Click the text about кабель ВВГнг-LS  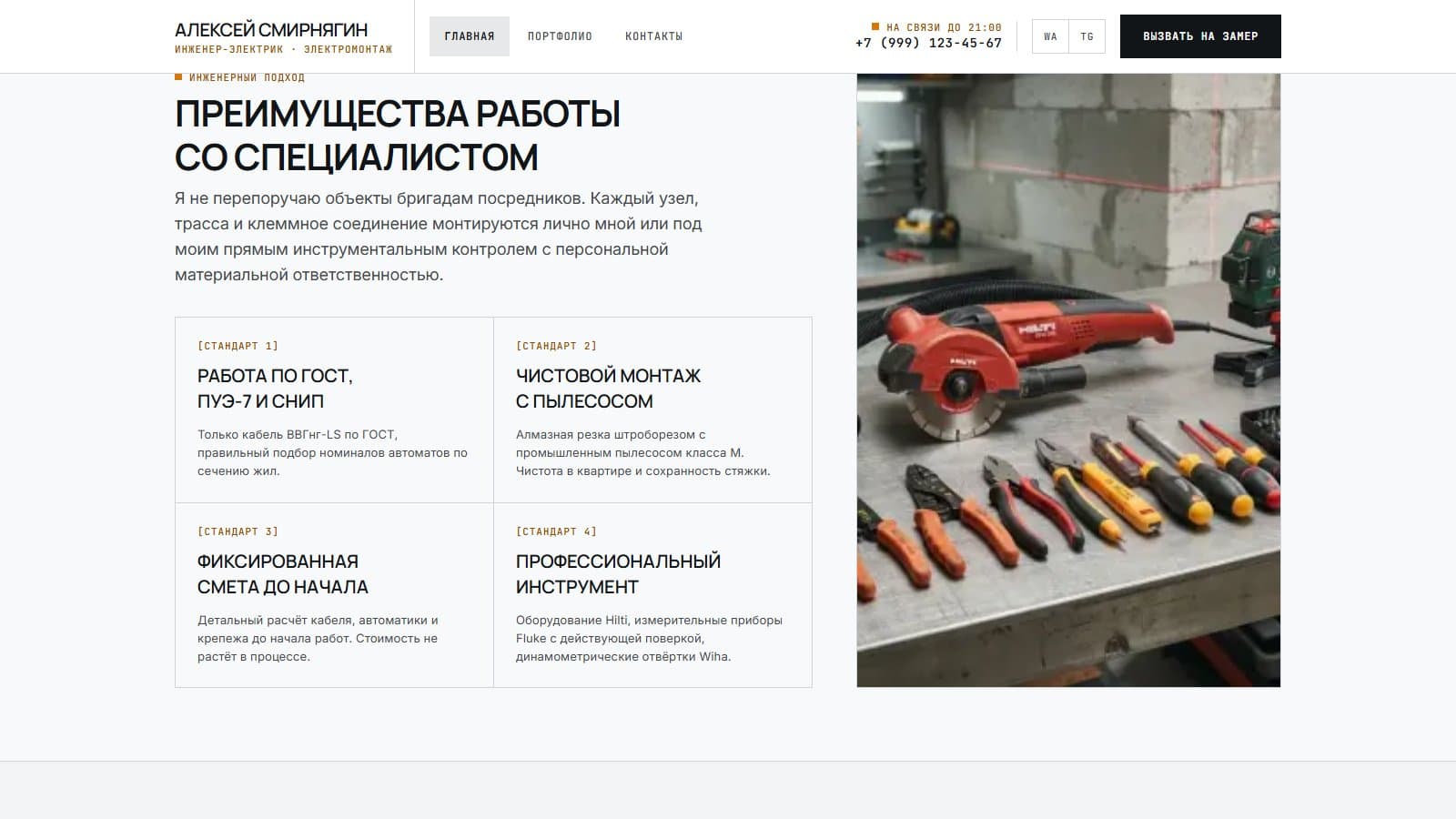pos(333,452)
